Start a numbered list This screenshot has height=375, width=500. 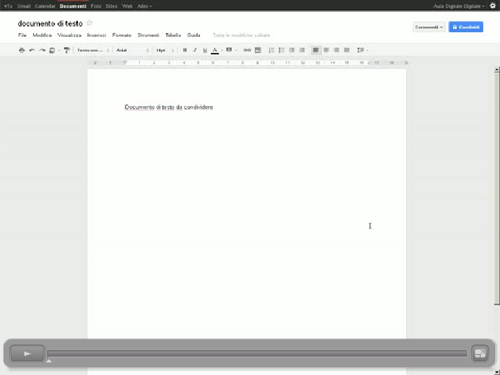[271, 50]
